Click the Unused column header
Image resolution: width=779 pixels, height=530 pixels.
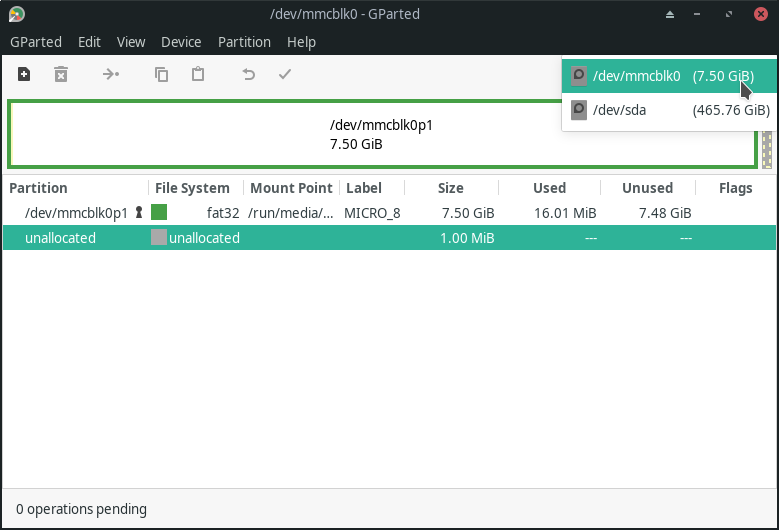(647, 188)
